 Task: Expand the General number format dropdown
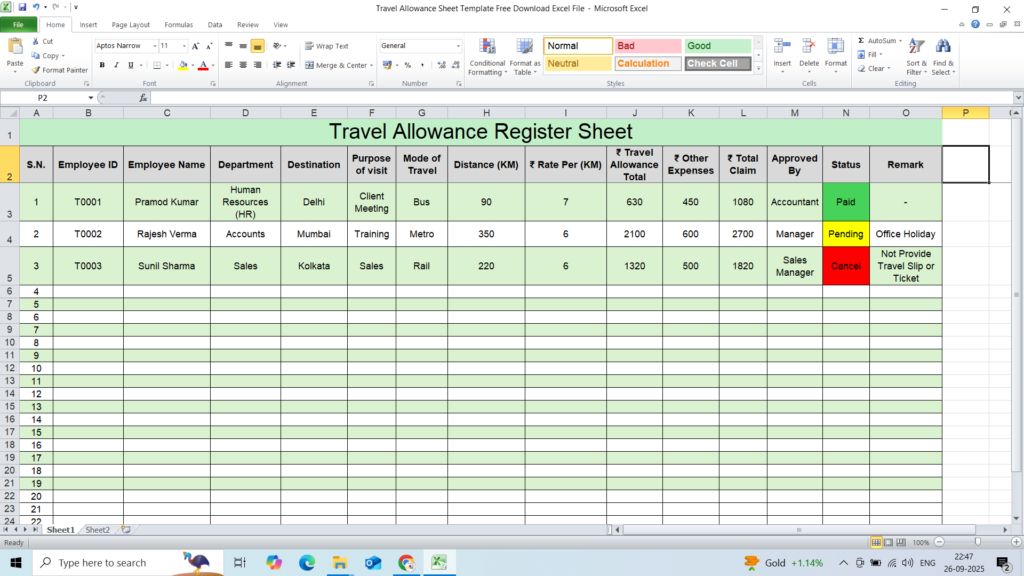[458, 46]
